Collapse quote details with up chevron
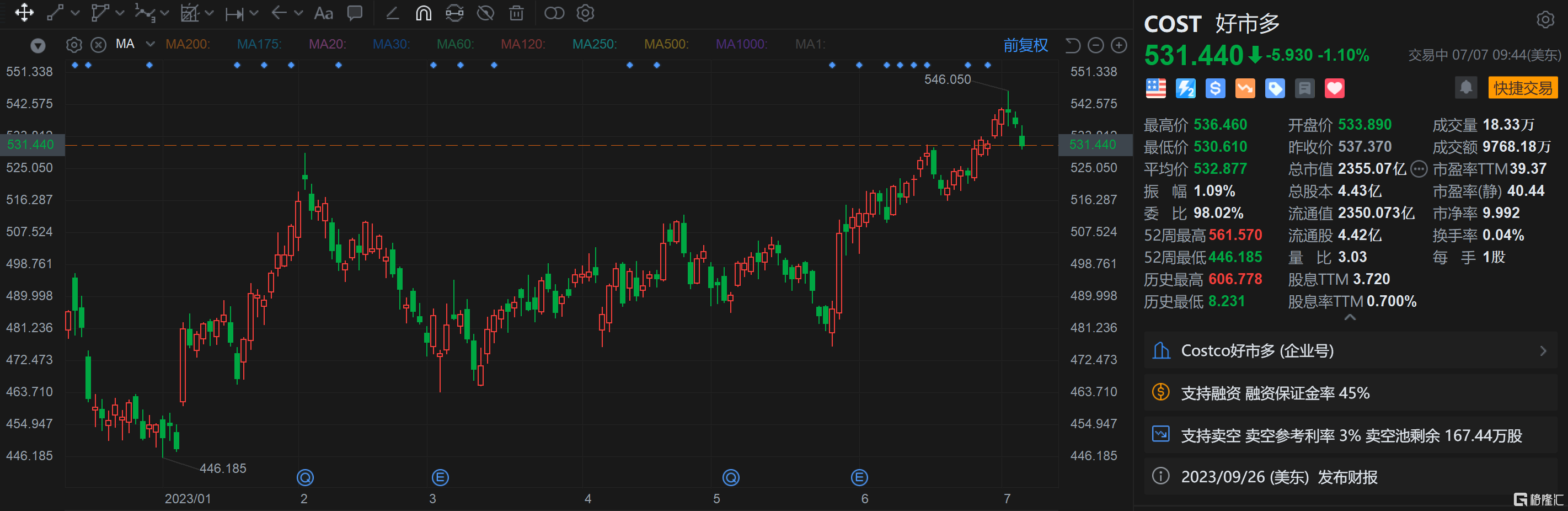This screenshot has height=511, width=1568. pyautogui.click(x=1350, y=317)
